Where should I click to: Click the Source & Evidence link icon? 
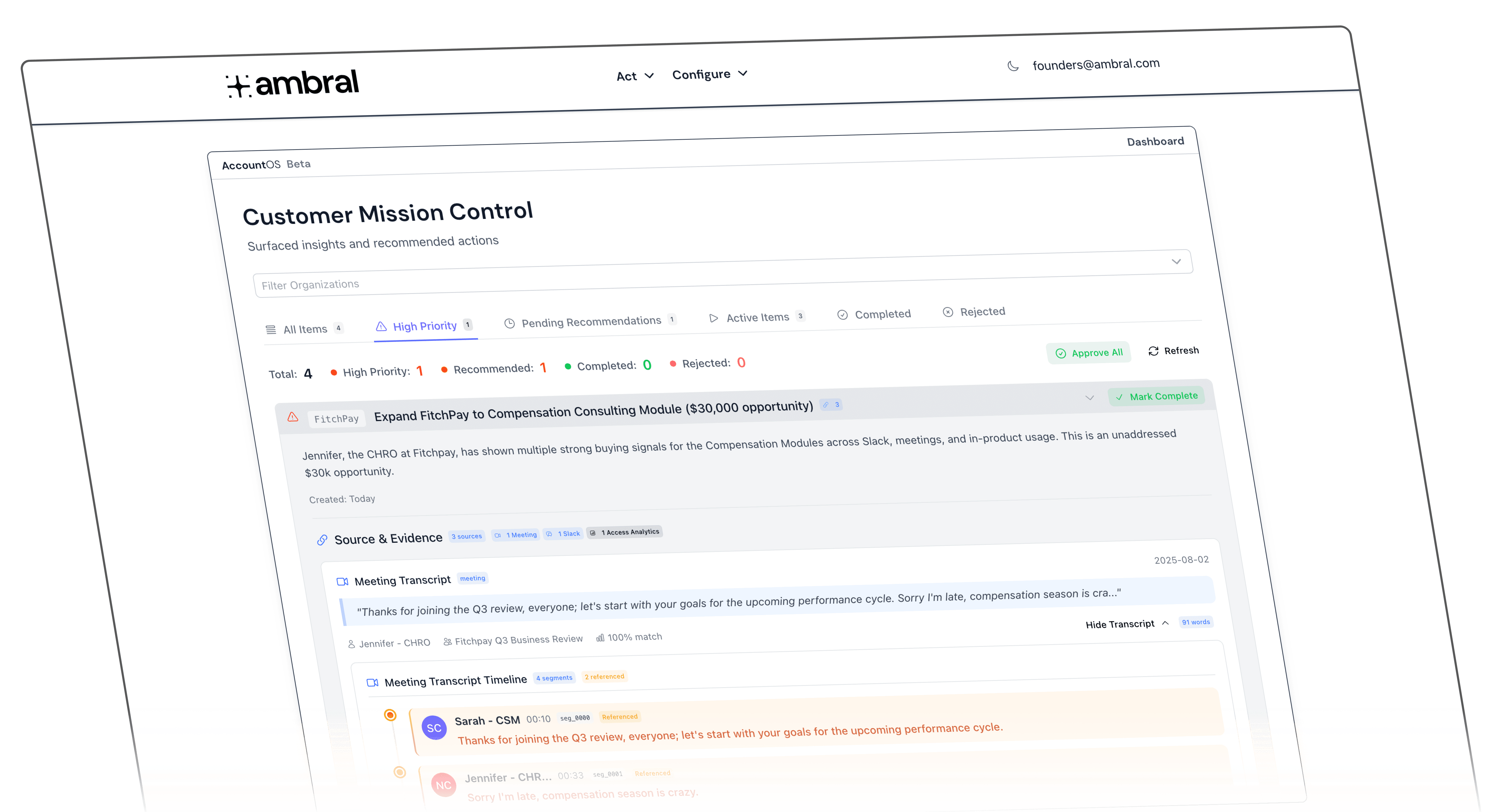[322, 540]
